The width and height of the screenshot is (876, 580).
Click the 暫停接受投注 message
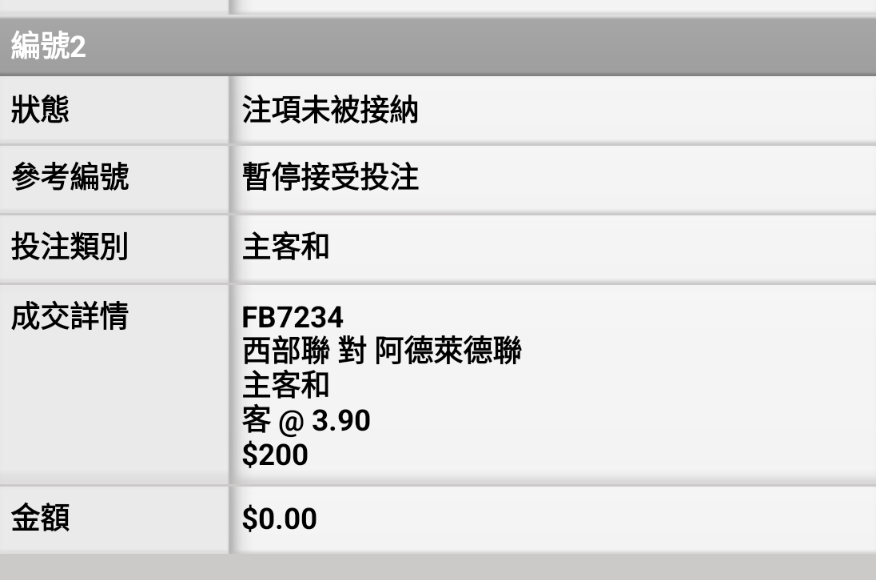coord(330,177)
